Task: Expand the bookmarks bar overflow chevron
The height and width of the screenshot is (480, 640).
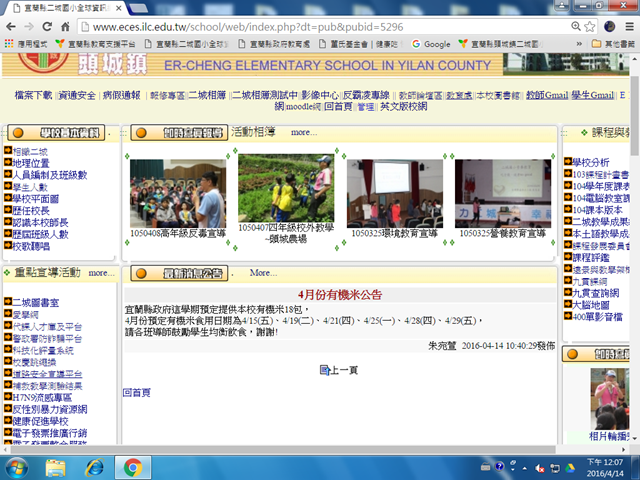Action: (x=579, y=44)
